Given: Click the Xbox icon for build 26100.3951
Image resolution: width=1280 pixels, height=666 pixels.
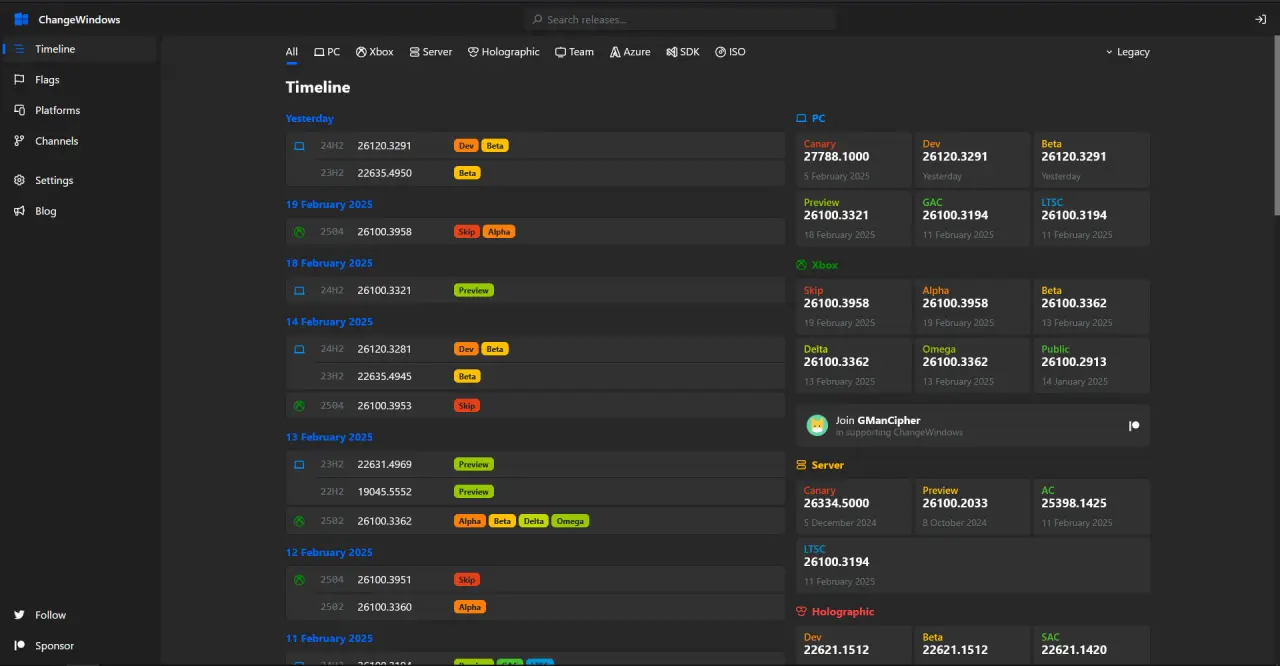Looking at the screenshot, I should tap(299, 580).
